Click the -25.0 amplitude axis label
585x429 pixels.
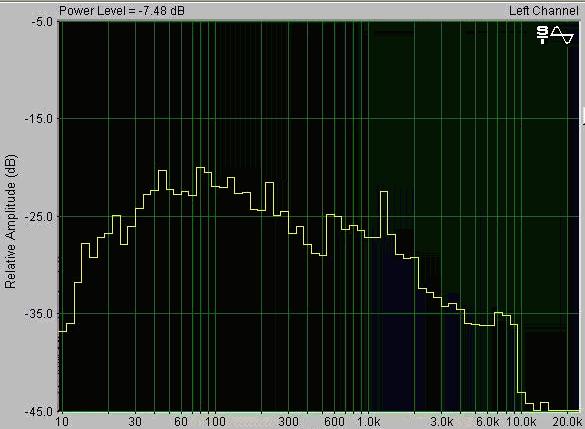[39, 216]
